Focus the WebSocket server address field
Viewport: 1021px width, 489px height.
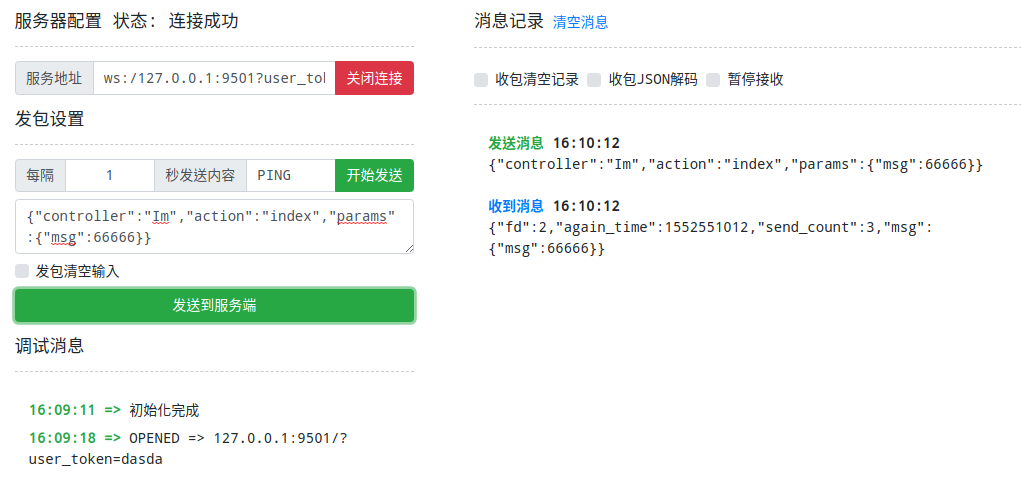[214, 78]
